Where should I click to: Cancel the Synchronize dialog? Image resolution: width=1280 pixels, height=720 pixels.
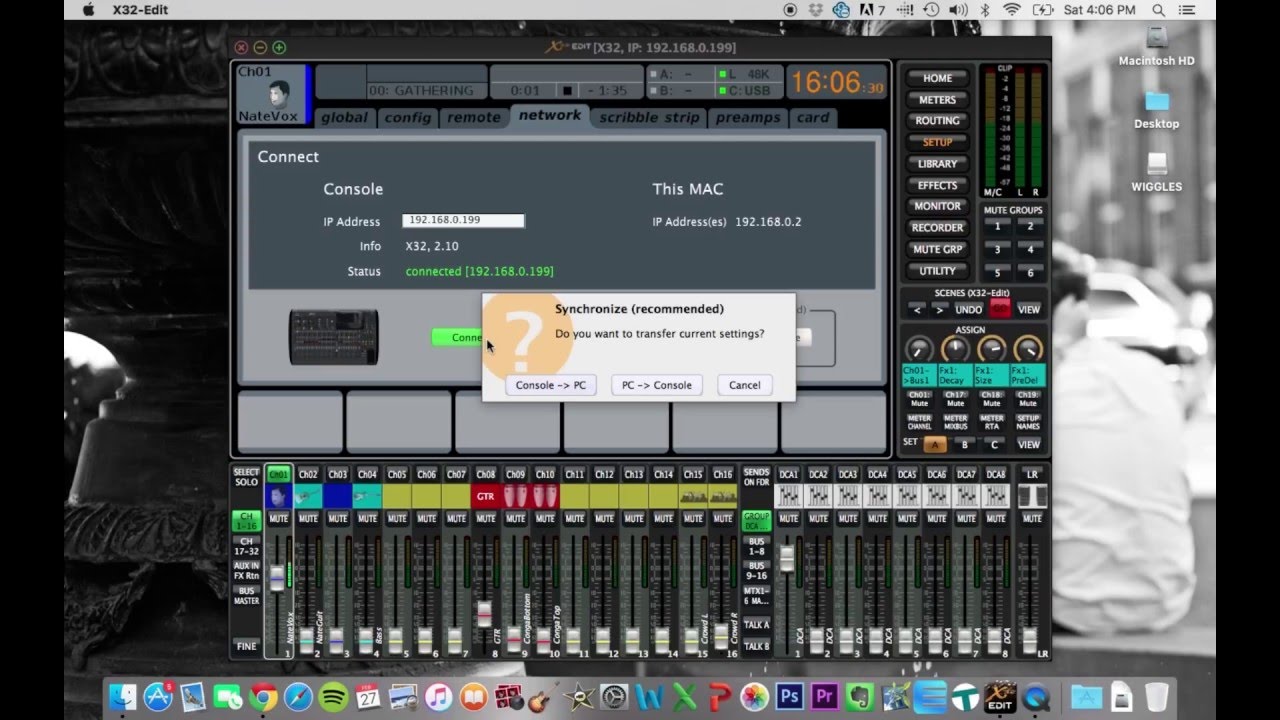click(744, 385)
